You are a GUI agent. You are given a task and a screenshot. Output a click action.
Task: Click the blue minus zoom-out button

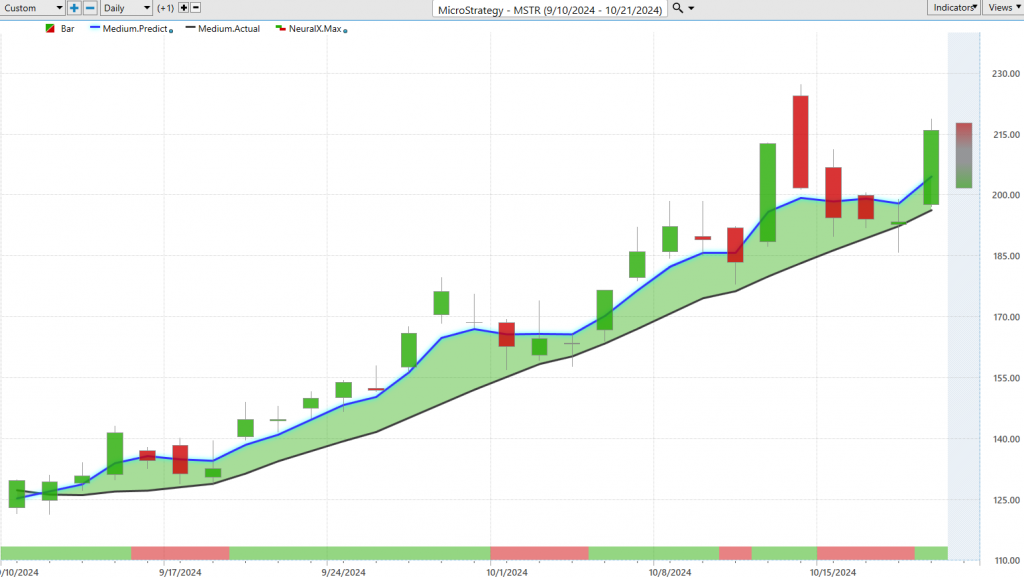coord(90,8)
